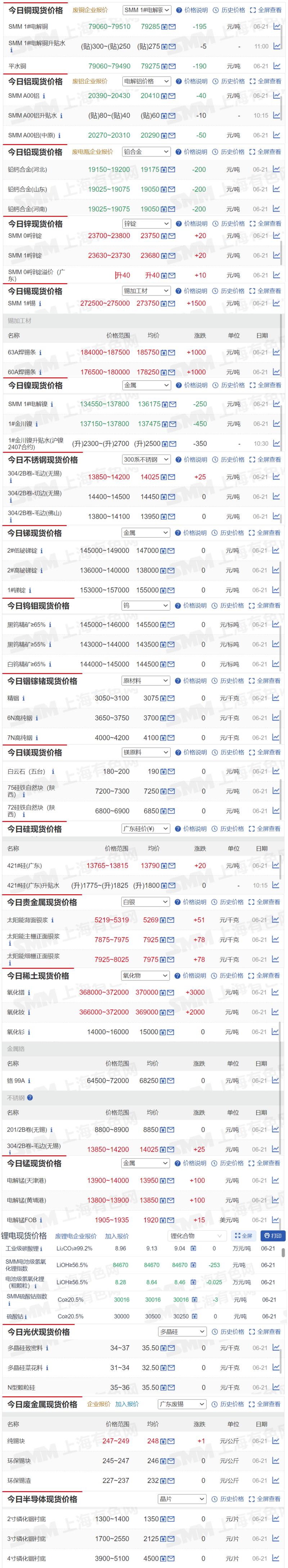
Task: Click the 今日镁现货价格 section title
Action: pos(35,753)
